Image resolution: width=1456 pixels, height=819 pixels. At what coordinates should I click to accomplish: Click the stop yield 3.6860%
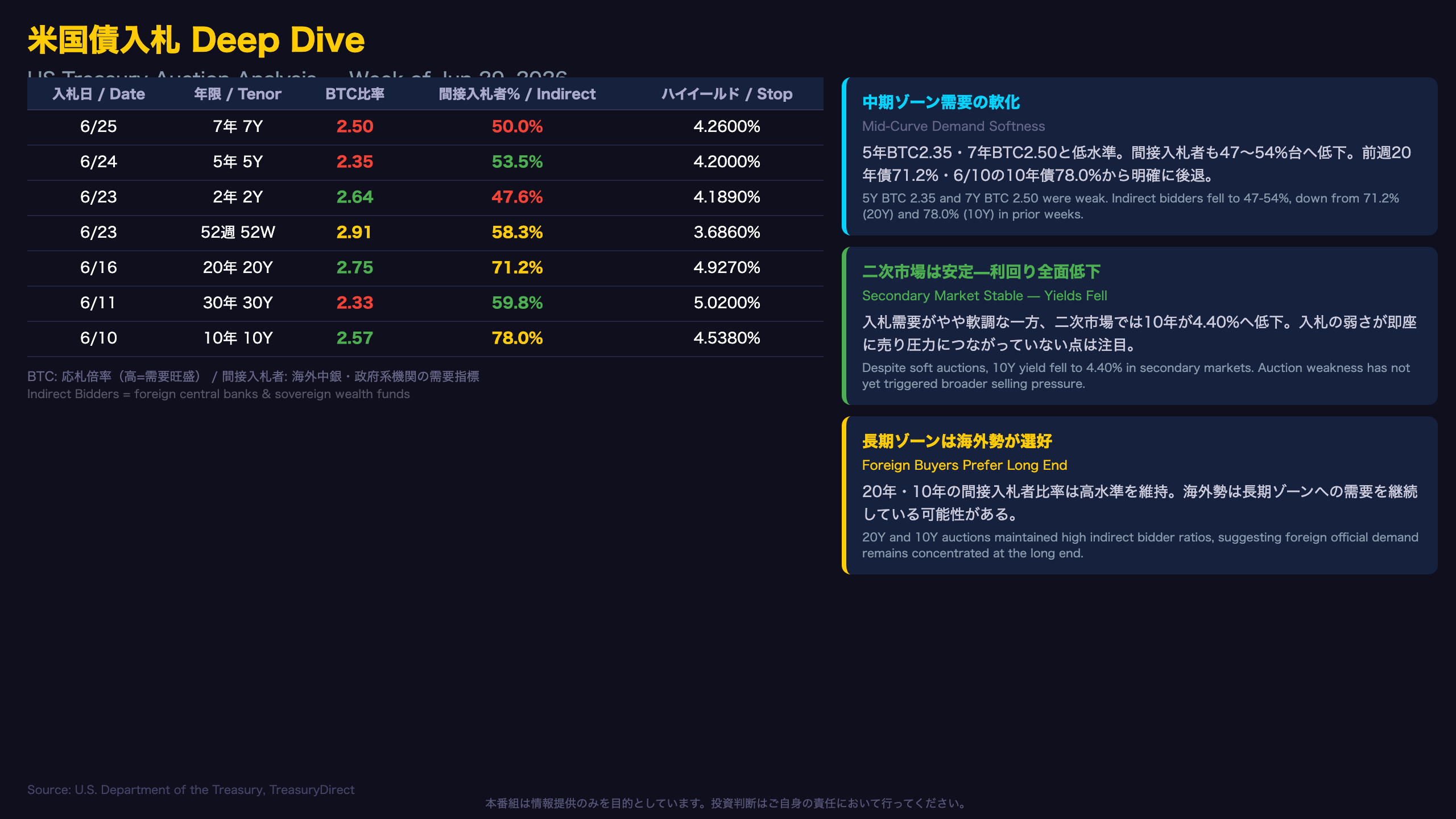[x=727, y=232]
